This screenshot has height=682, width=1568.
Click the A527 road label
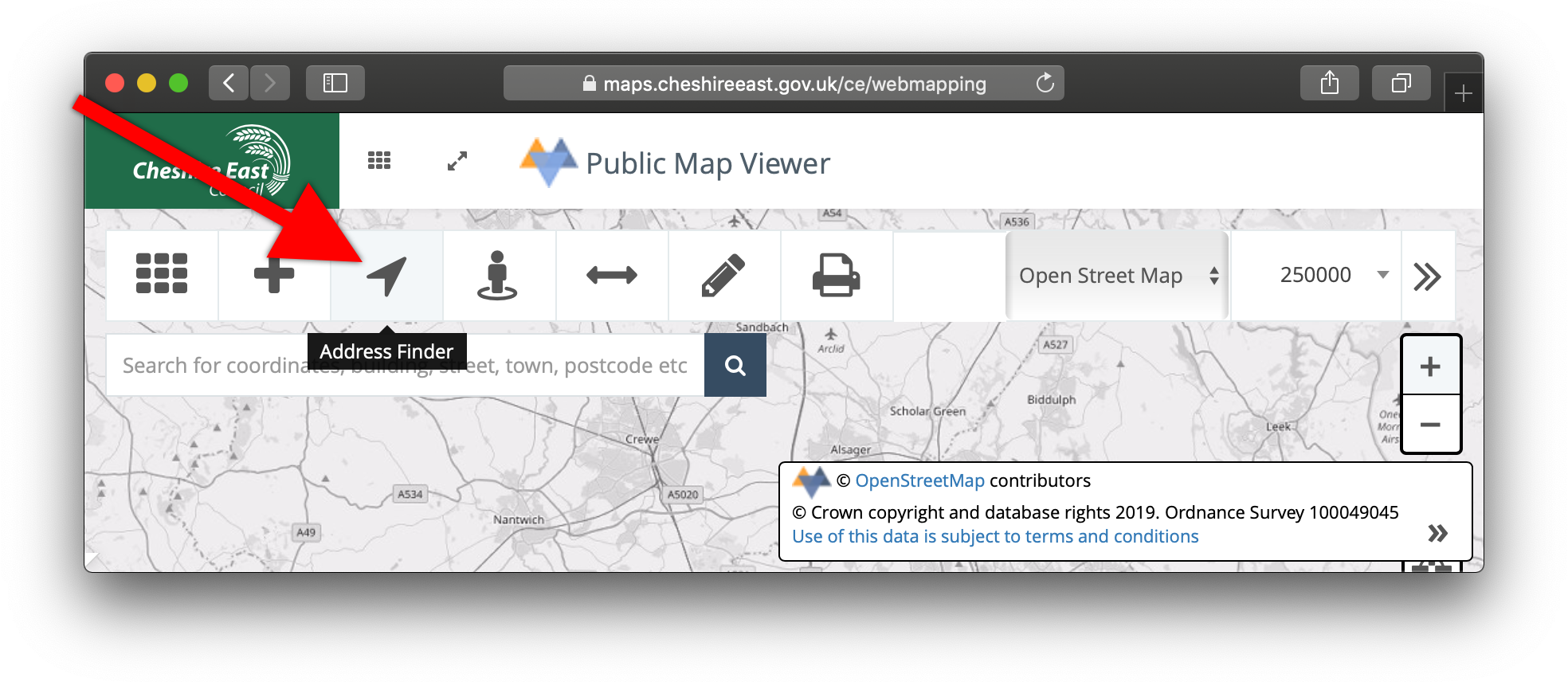pyautogui.click(x=1056, y=344)
